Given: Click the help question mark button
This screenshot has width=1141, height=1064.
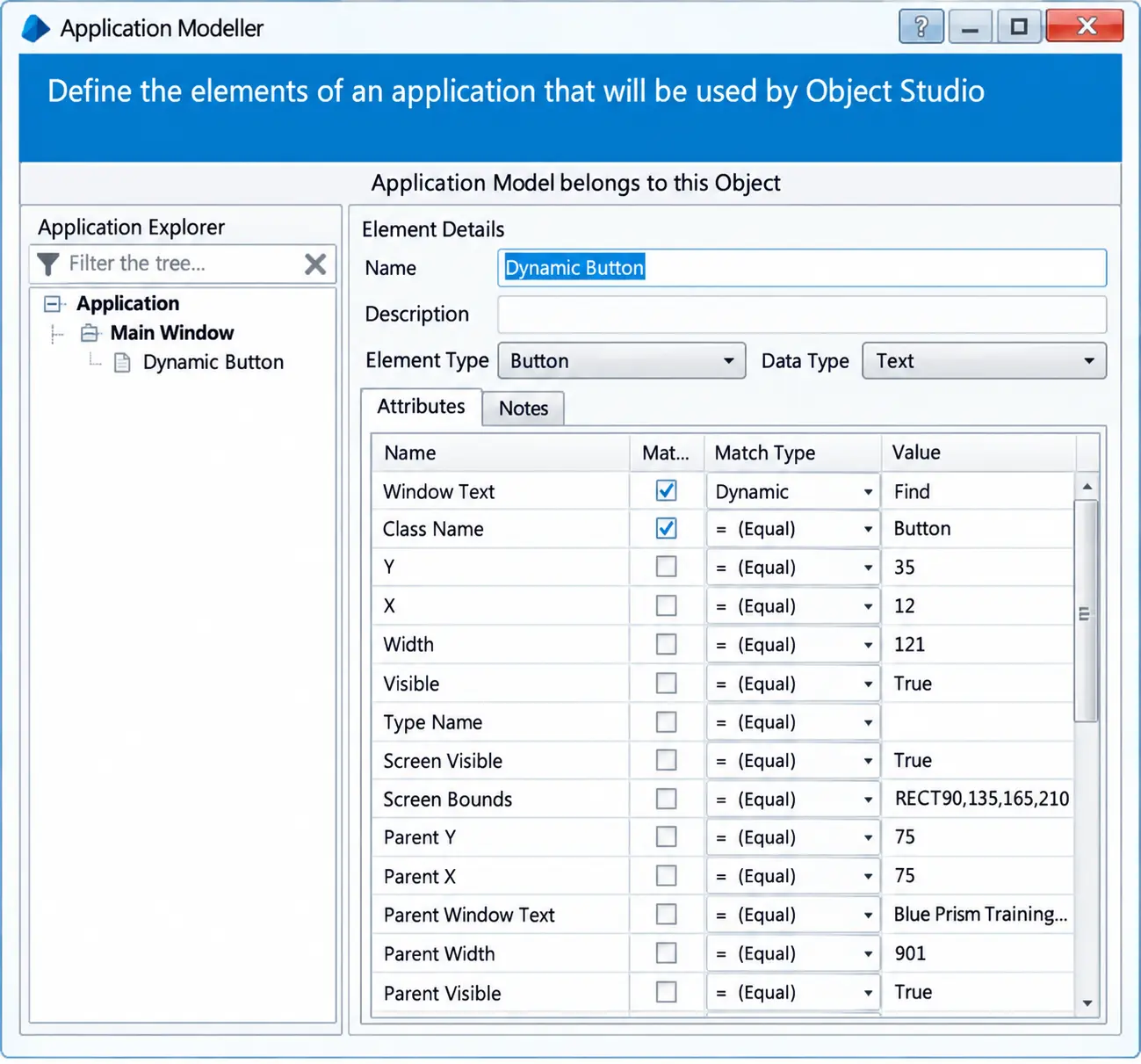Looking at the screenshot, I should [x=921, y=27].
